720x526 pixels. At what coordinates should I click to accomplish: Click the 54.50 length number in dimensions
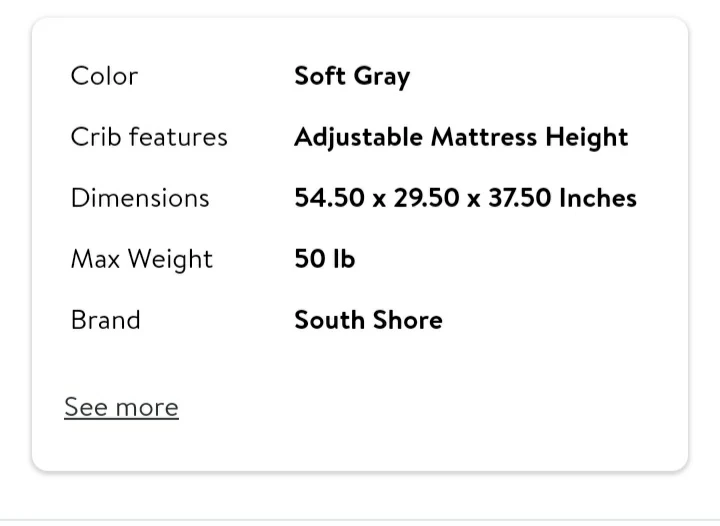coord(329,198)
